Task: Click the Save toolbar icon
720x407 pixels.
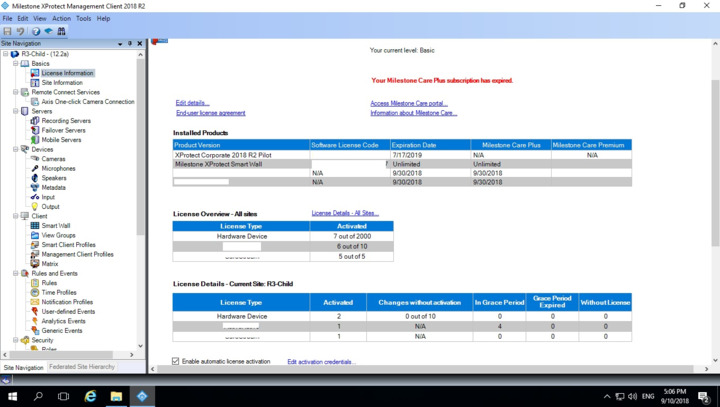Action: pyautogui.click(x=8, y=31)
